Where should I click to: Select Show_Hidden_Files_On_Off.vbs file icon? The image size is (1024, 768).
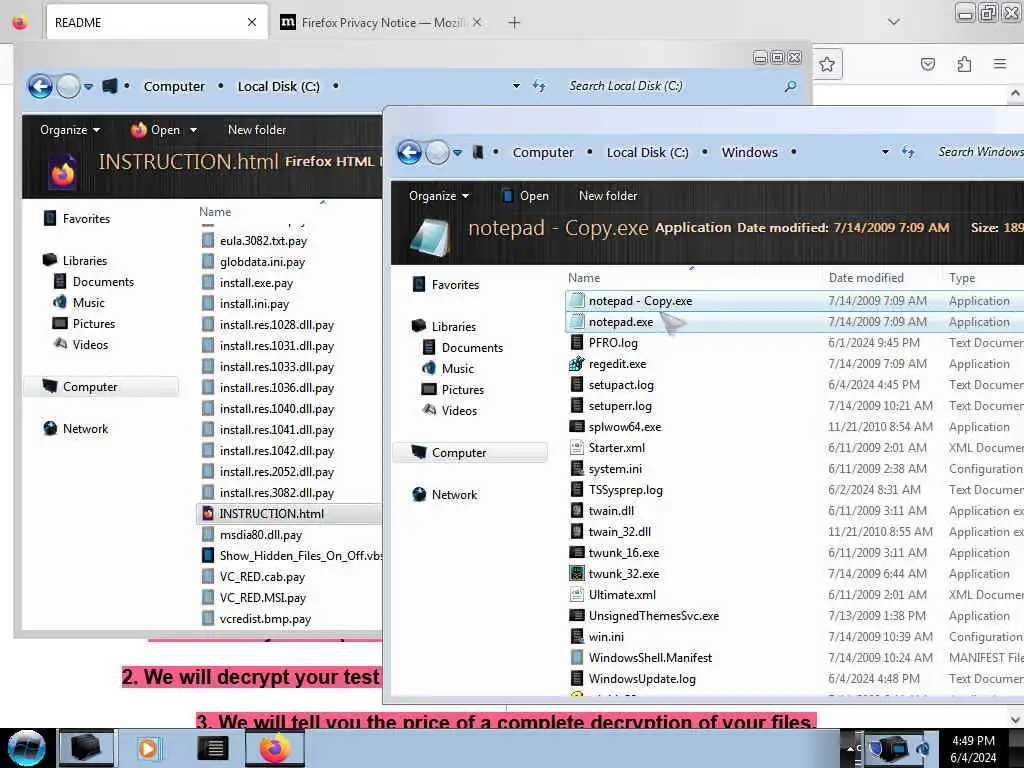[x=208, y=556]
